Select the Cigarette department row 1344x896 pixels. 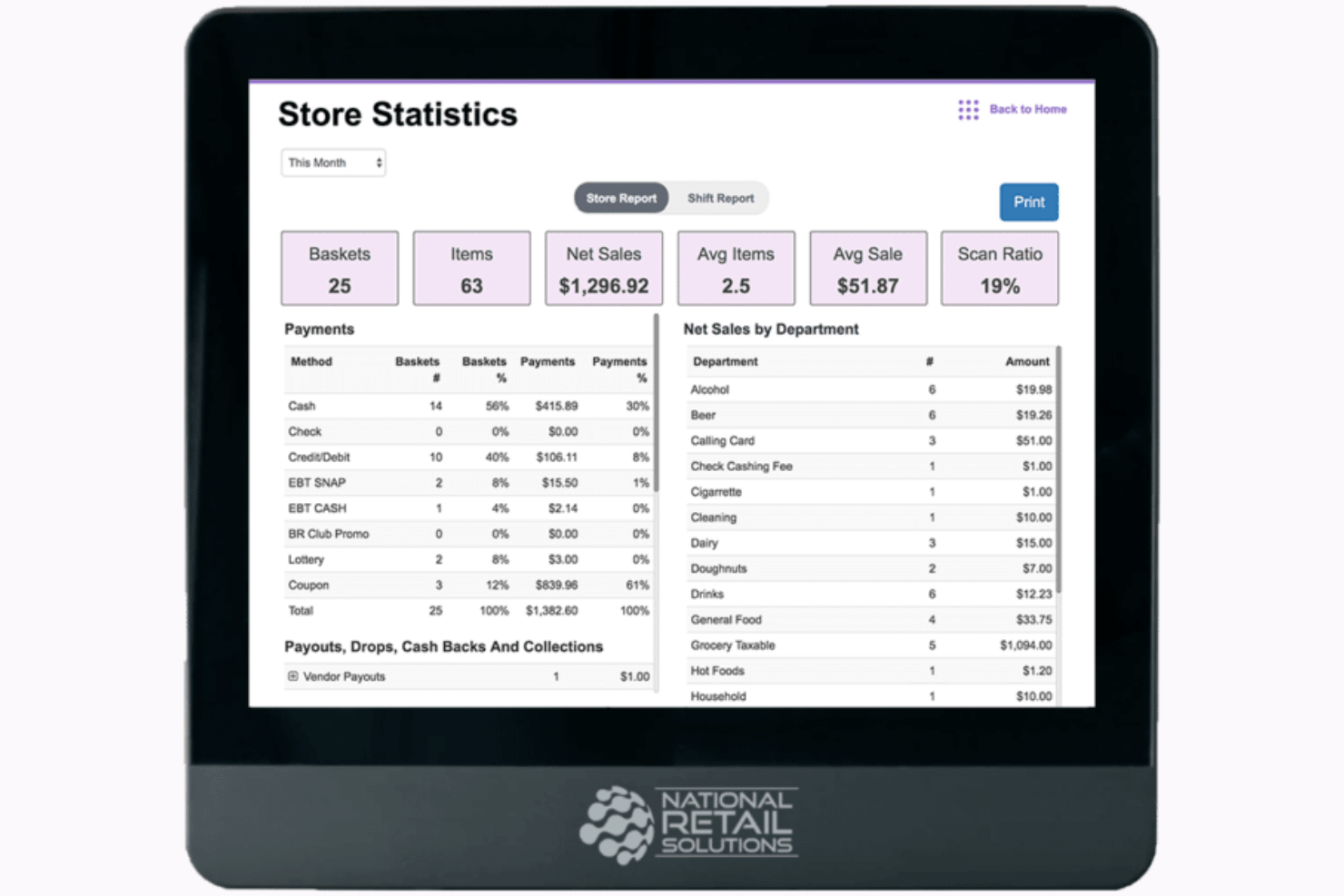coord(871,491)
